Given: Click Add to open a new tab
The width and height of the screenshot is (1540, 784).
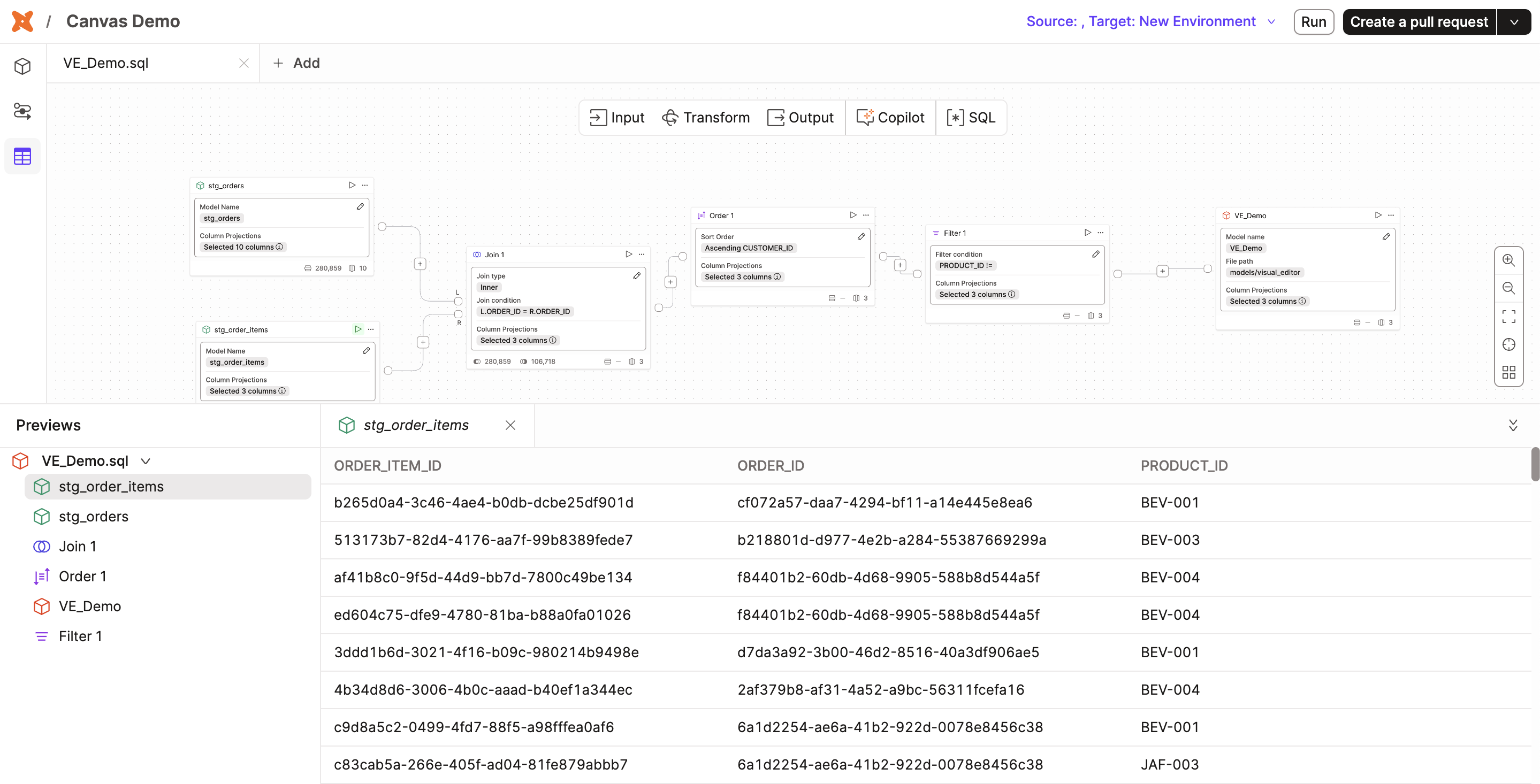Looking at the screenshot, I should (x=296, y=63).
